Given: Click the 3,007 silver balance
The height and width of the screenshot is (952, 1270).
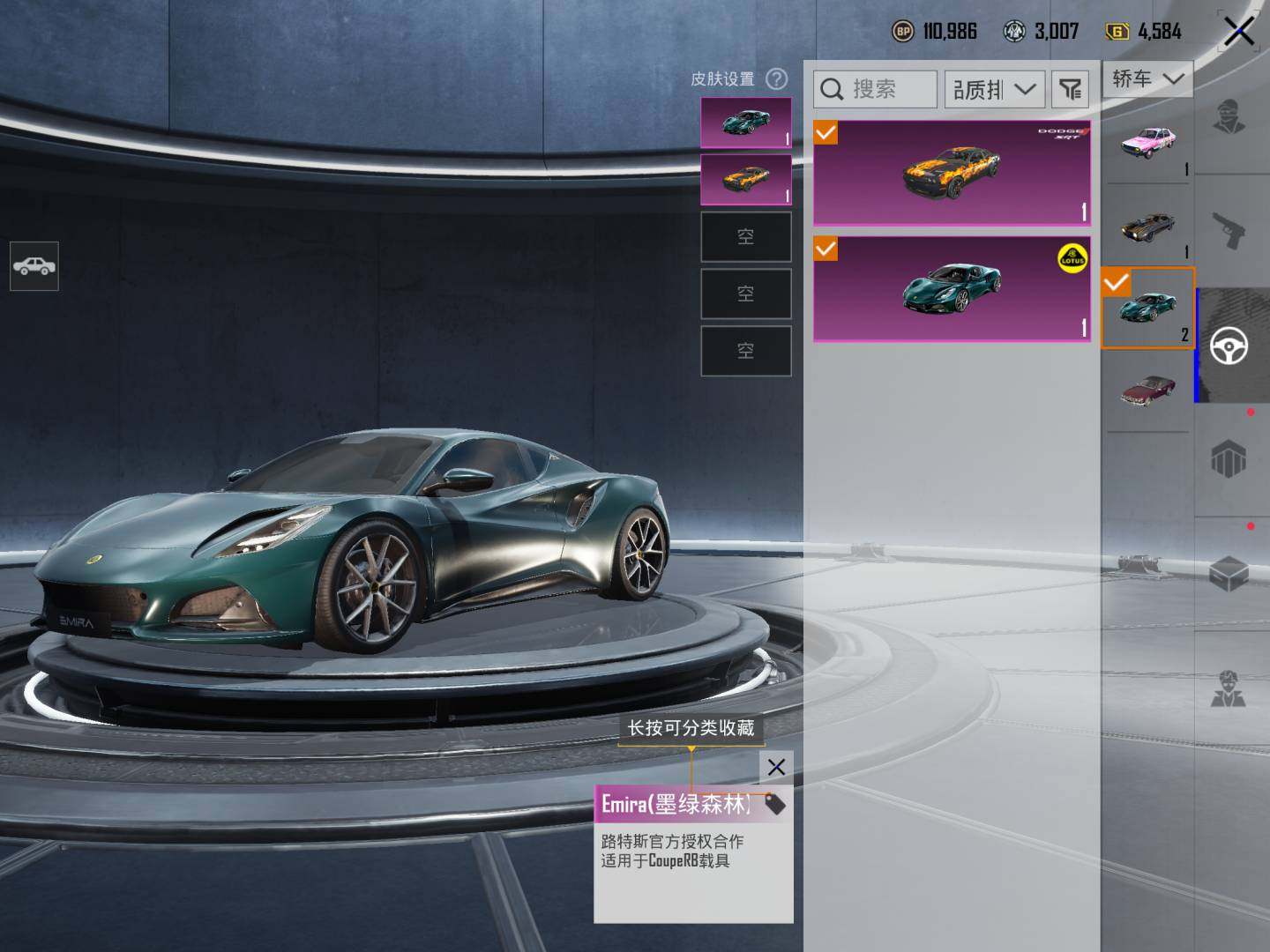Looking at the screenshot, I should point(1057,32).
